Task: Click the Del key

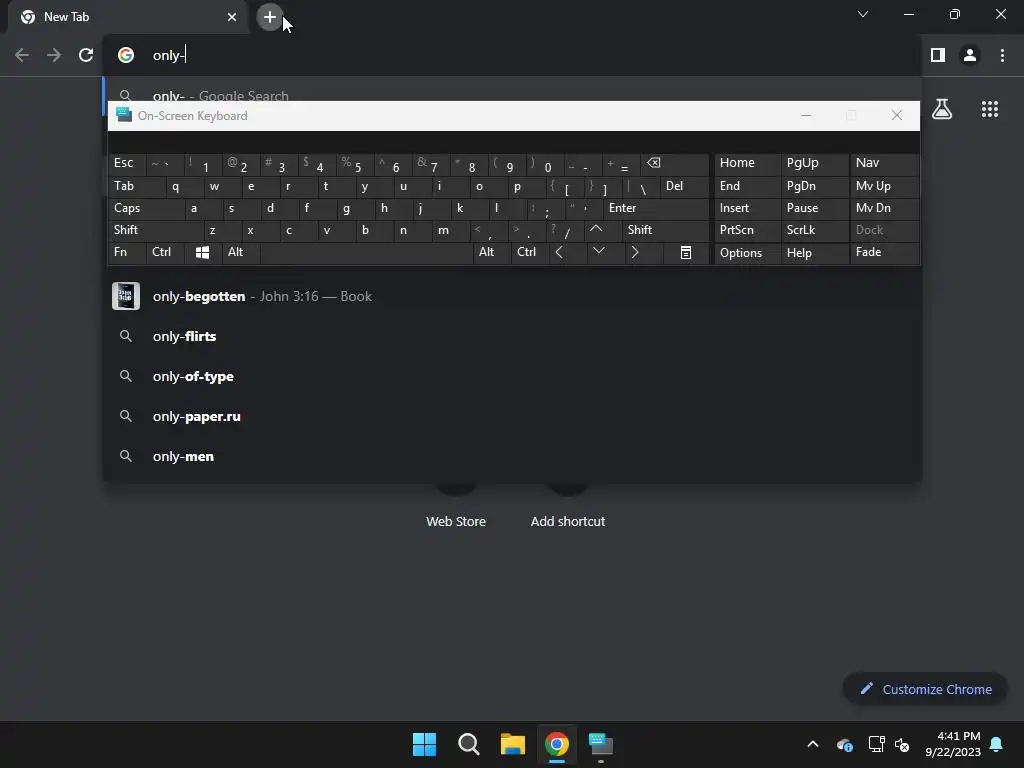Action: [685, 186]
